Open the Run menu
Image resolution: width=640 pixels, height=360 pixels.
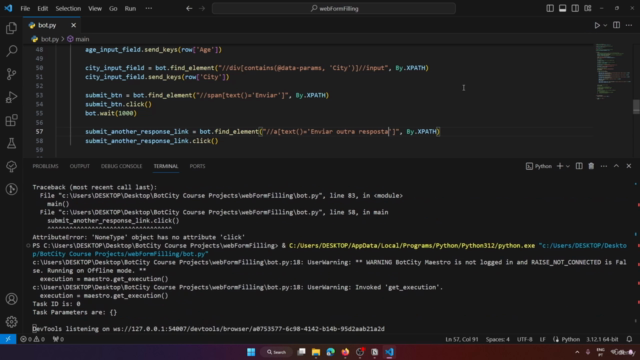[x=130, y=8]
